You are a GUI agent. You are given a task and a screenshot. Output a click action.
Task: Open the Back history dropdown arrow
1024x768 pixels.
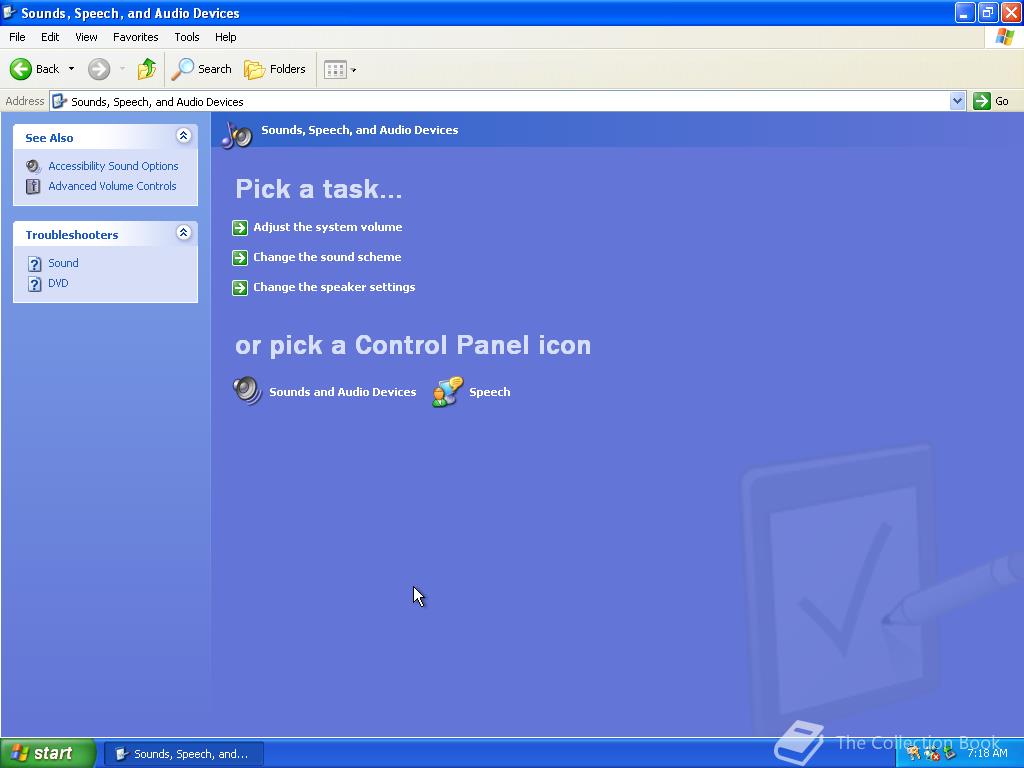point(71,69)
